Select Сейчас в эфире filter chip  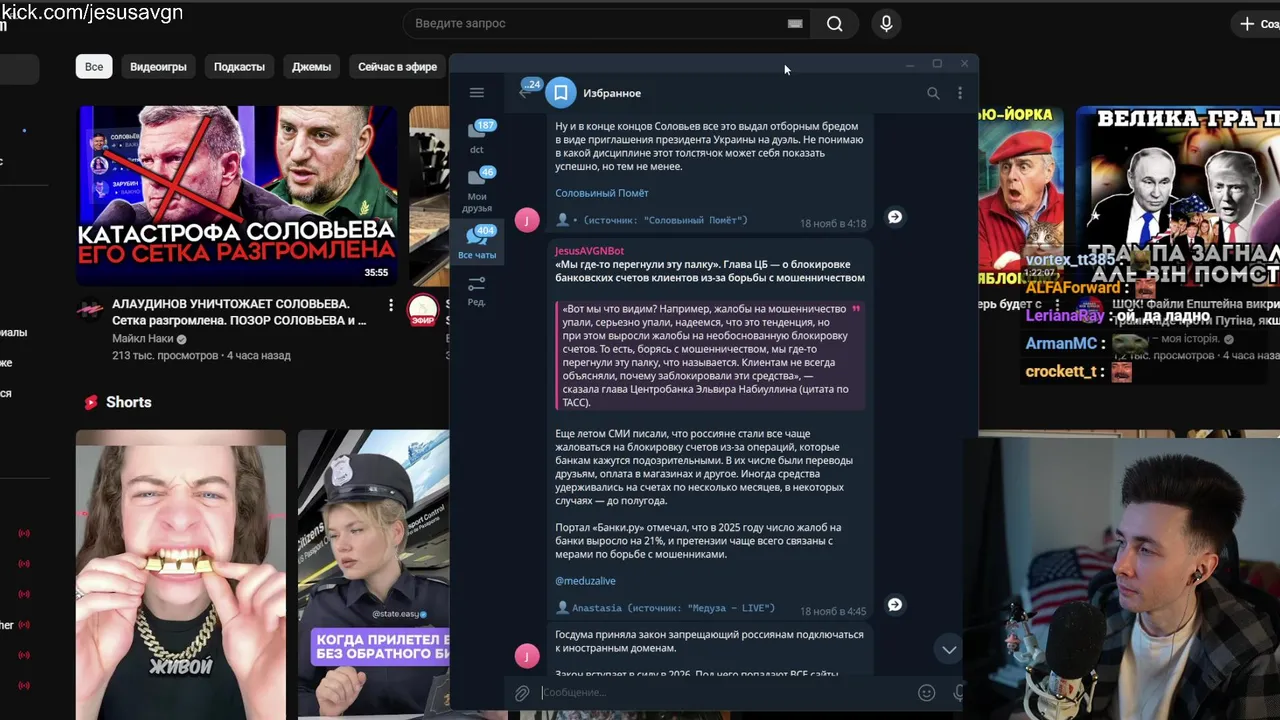397,67
